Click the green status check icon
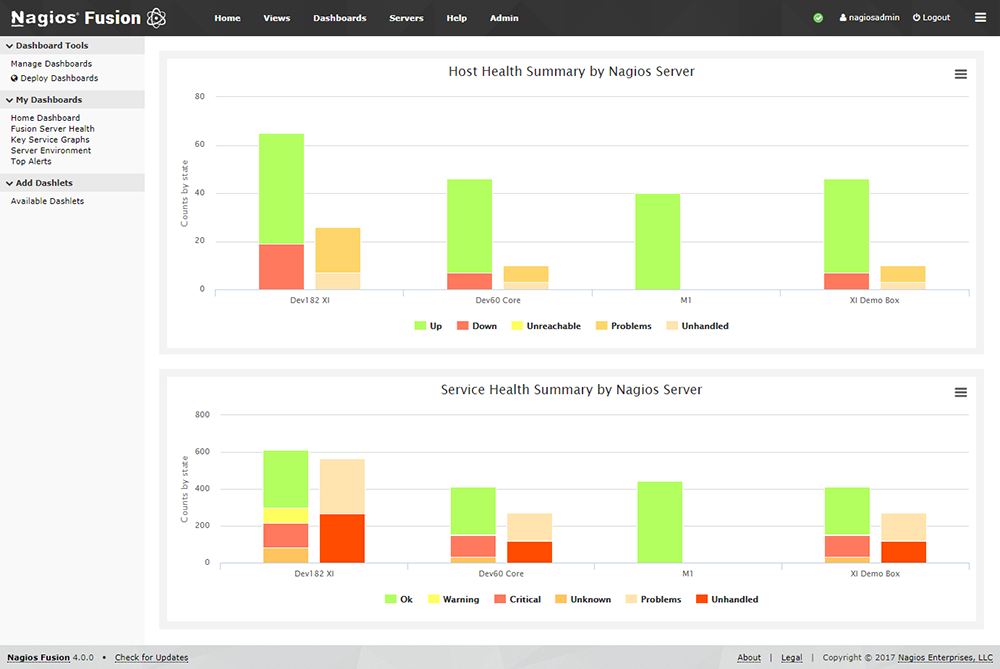Viewport: 1000px width, 669px height. [818, 18]
